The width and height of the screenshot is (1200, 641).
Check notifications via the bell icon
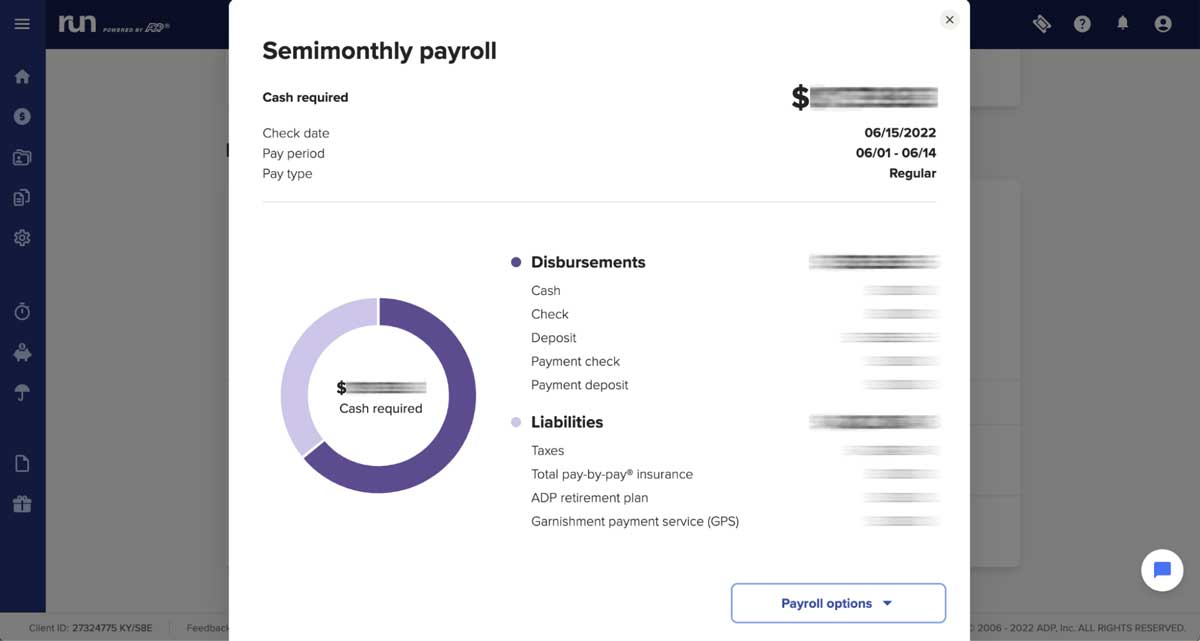point(1122,22)
